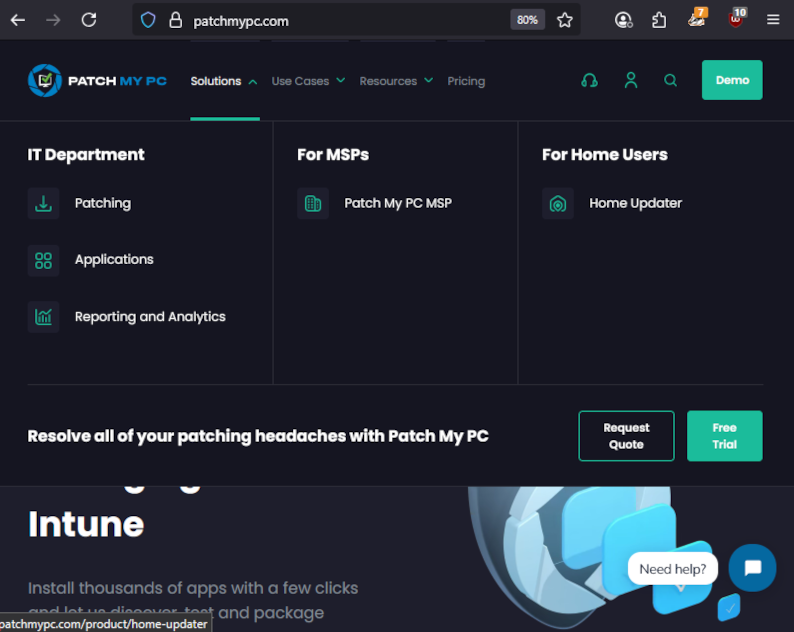Open the Home Updater link

[x=636, y=203]
